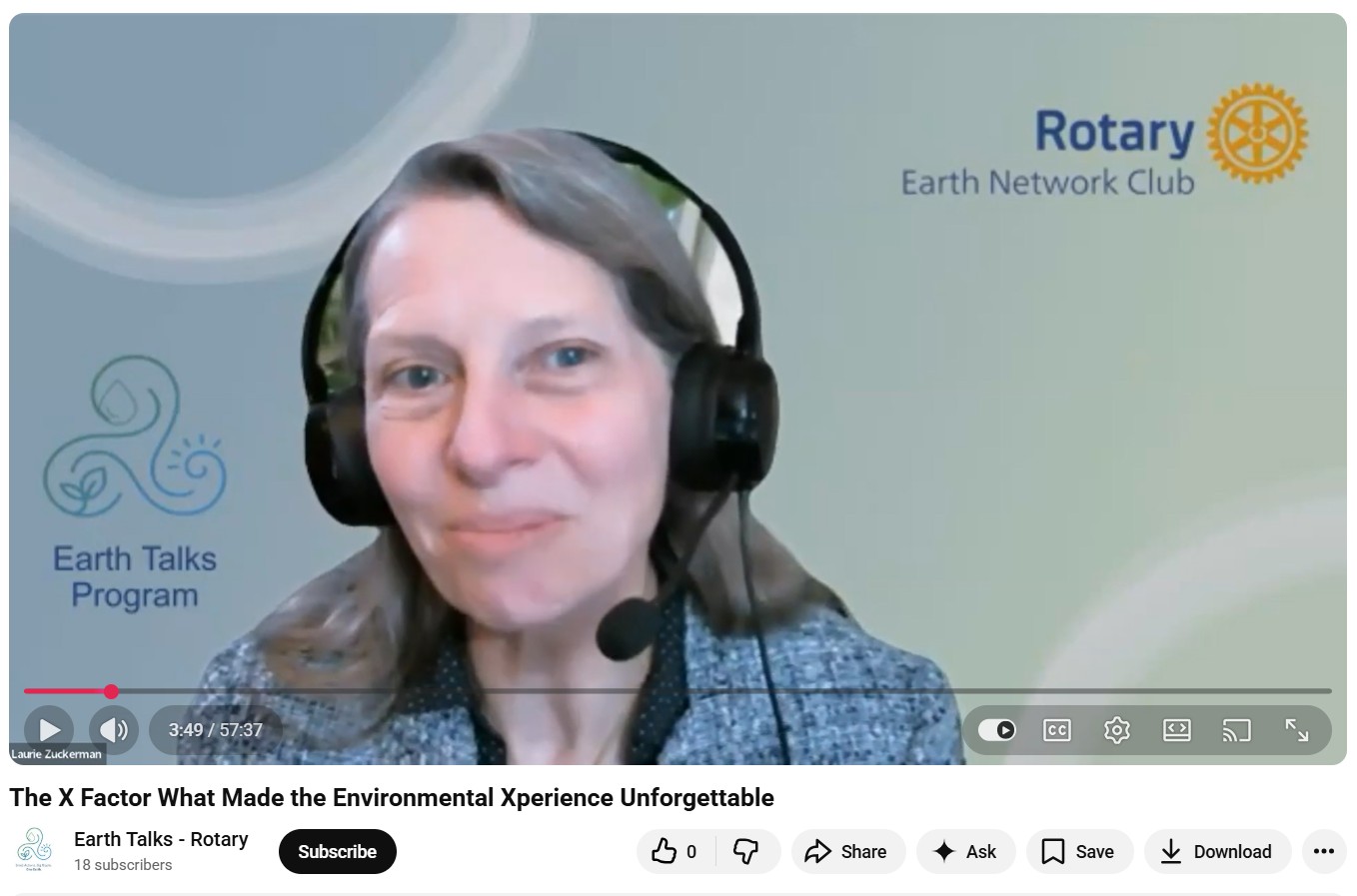Subscribe to Earth Talks - Rotary
This screenshot has width=1357, height=896.
(338, 852)
